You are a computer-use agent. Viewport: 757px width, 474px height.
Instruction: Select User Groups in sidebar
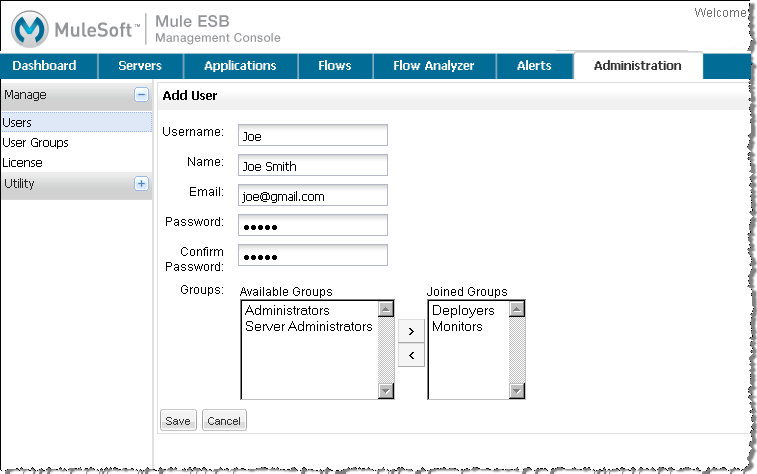point(35,143)
